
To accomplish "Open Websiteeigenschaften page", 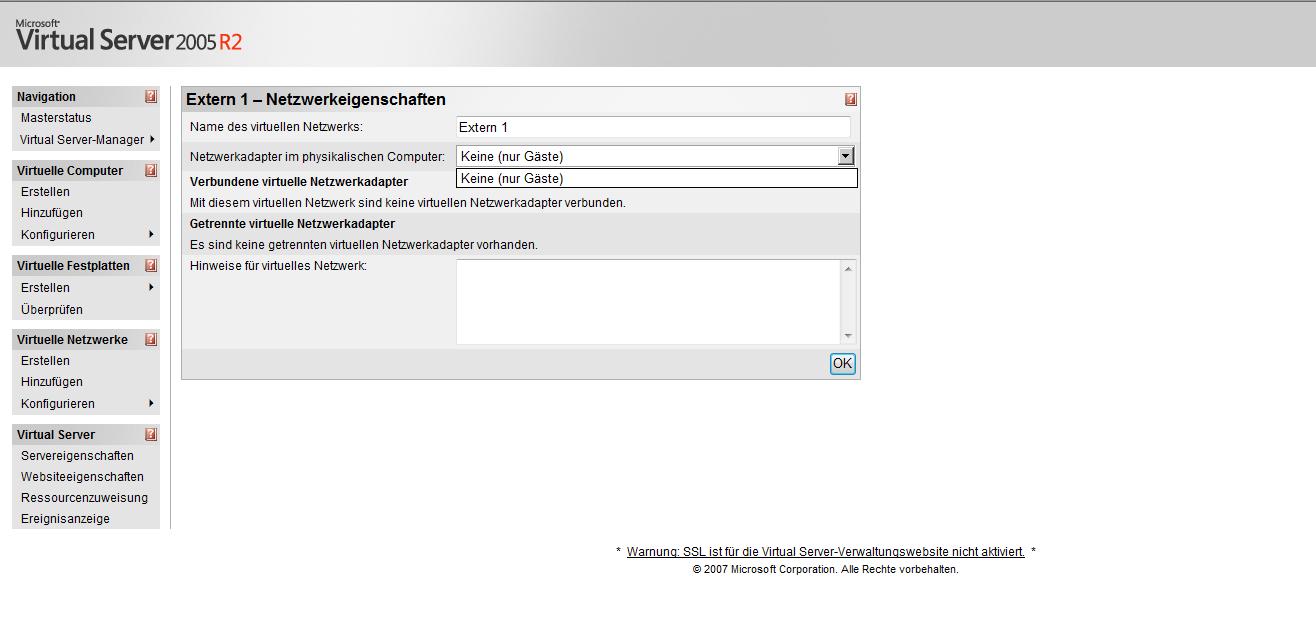I will [82, 477].
